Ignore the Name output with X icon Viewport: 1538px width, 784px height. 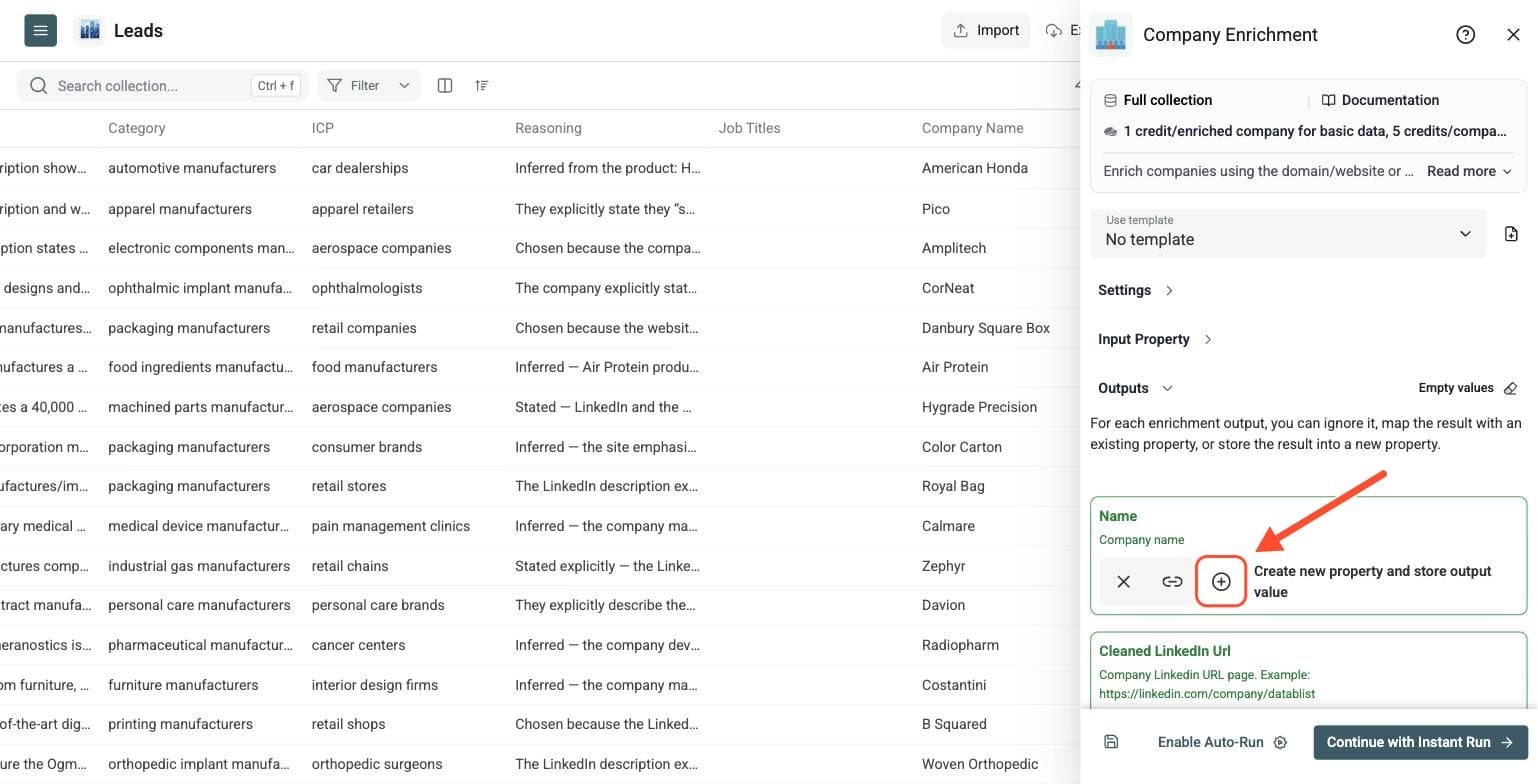[1124, 582]
